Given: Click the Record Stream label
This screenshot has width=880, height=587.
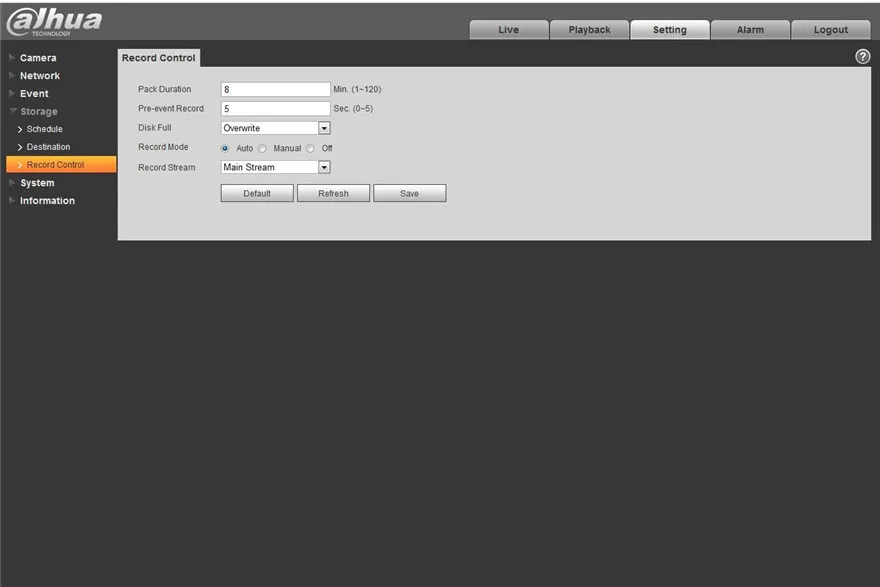Looking at the screenshot, I should coord(167,167).
